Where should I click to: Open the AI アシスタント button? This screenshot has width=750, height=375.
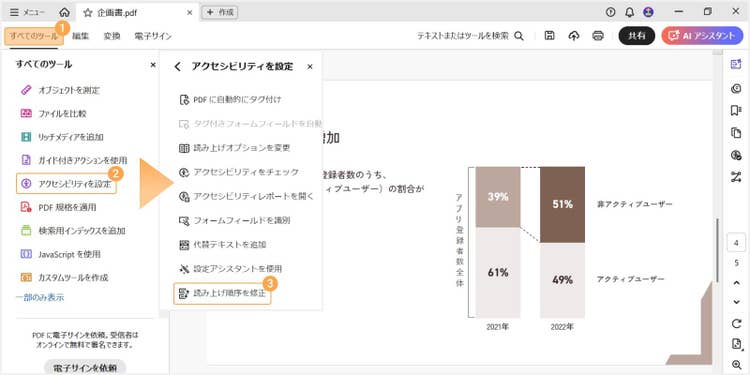click(x=702, y=36)
